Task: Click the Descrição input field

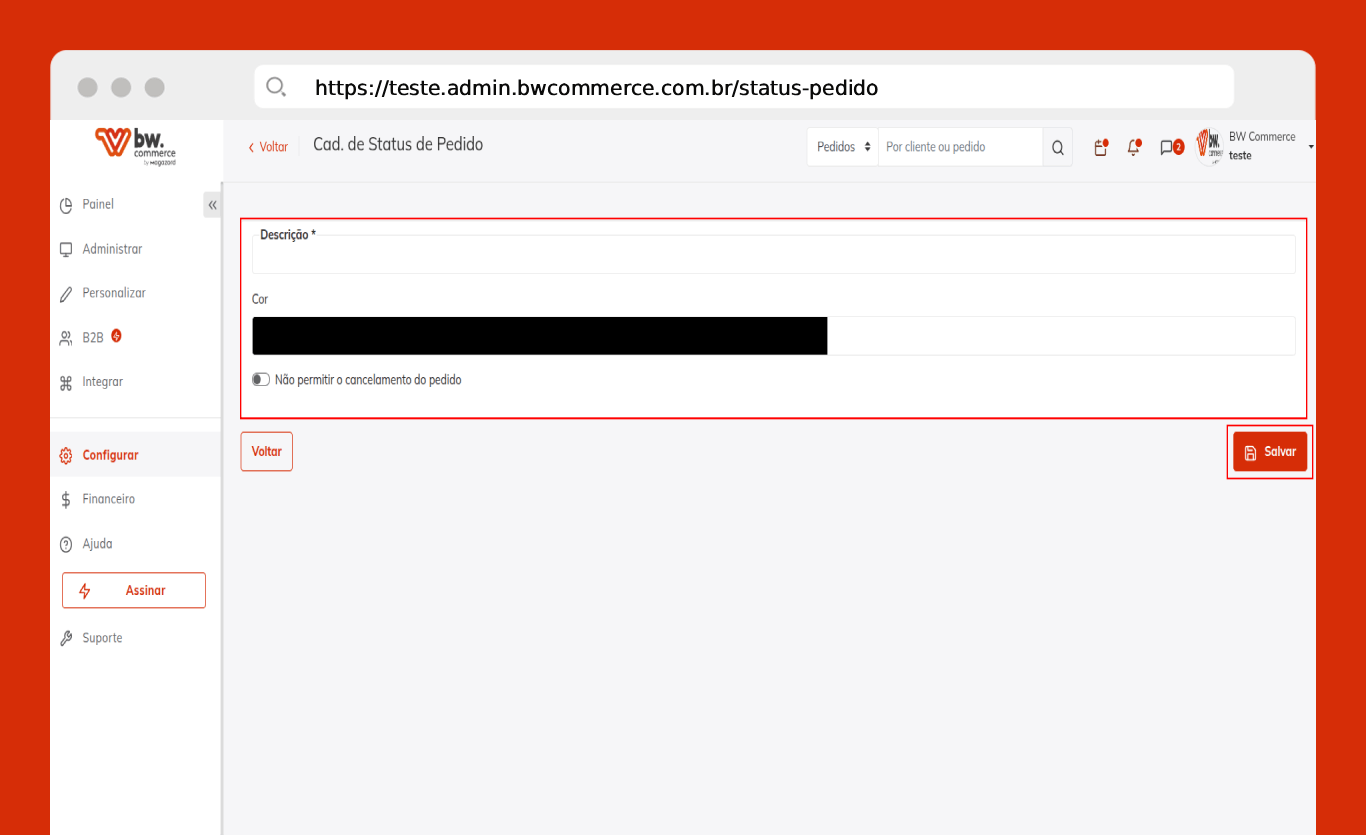Action: point(773,256)
